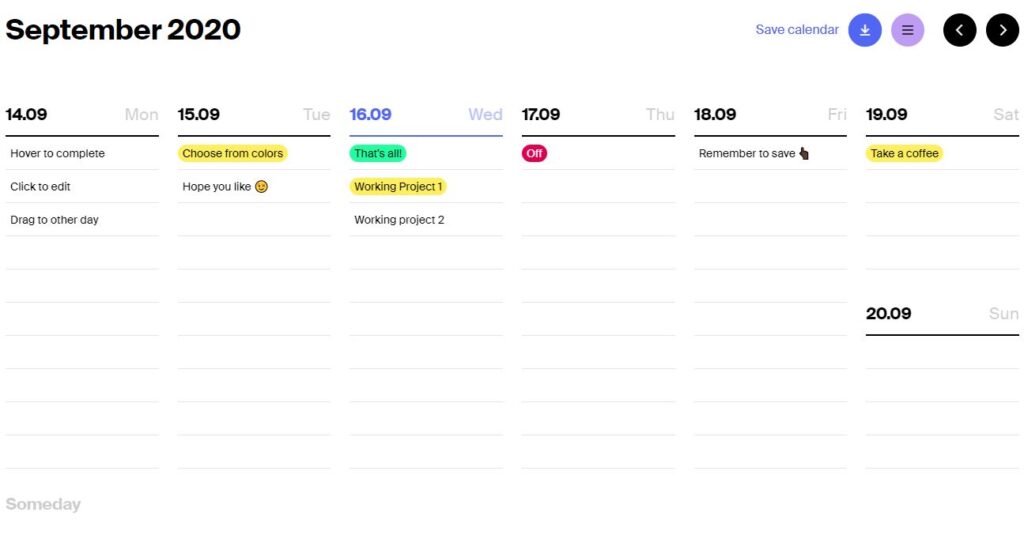Select the yellow 'Working Project 1' task
The image size is (1024, 535).
tap(398, 187)
